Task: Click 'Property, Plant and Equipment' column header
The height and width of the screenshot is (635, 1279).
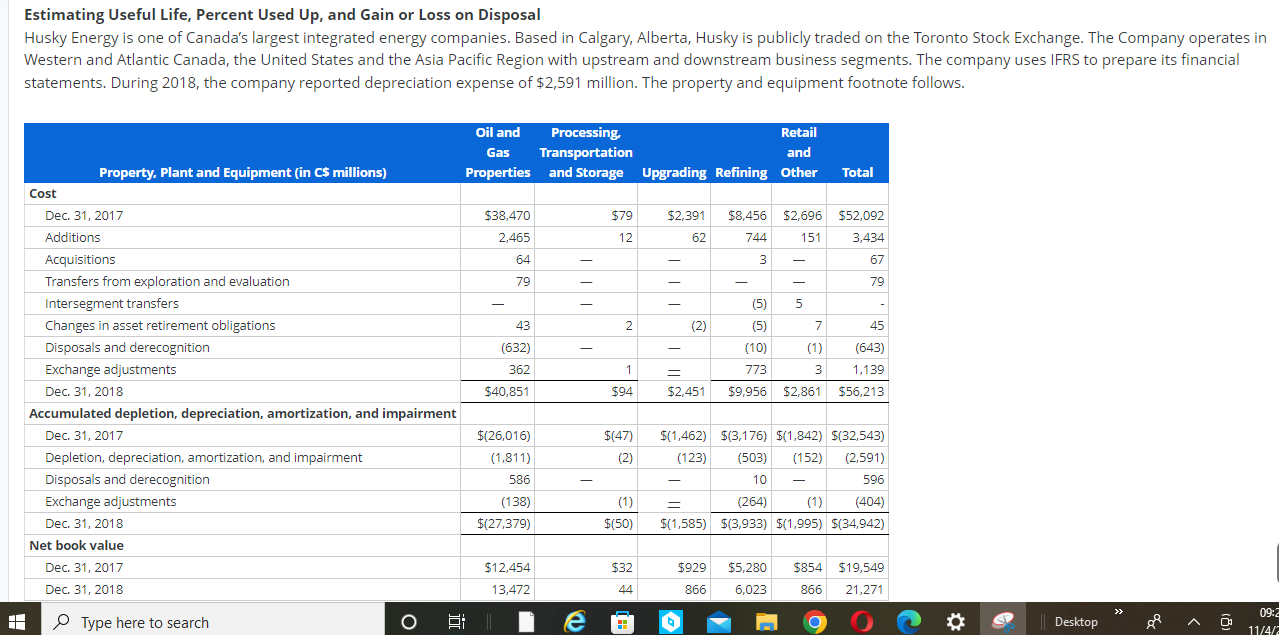Action: click(x=243, y=172)
